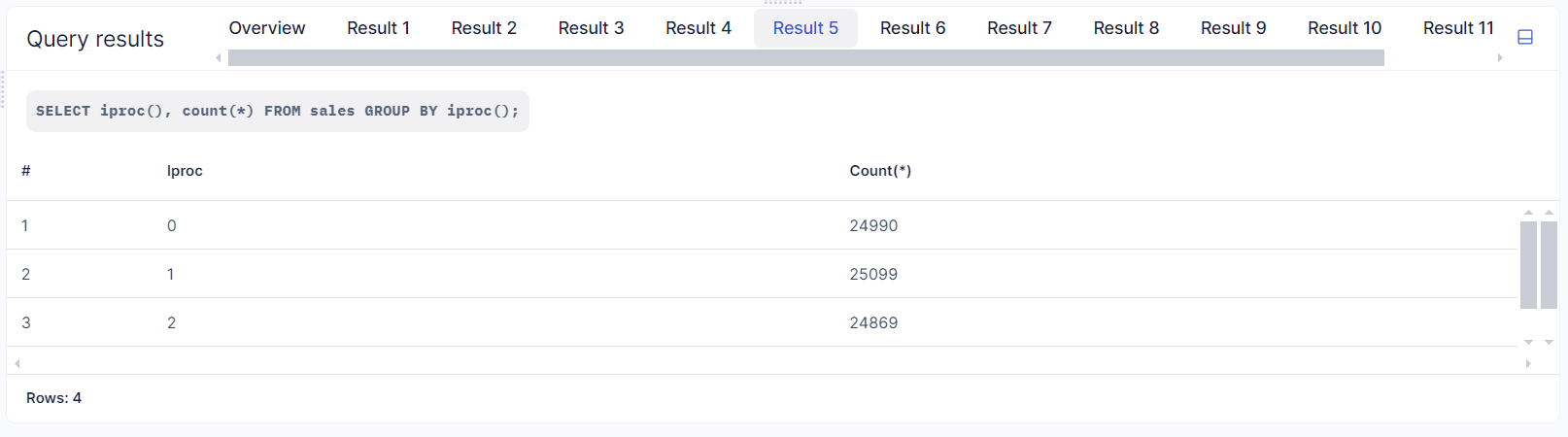The image size is (1568, 437).
Task: Click the SELECT iproc() query text box
Action: tap(278, 111)
